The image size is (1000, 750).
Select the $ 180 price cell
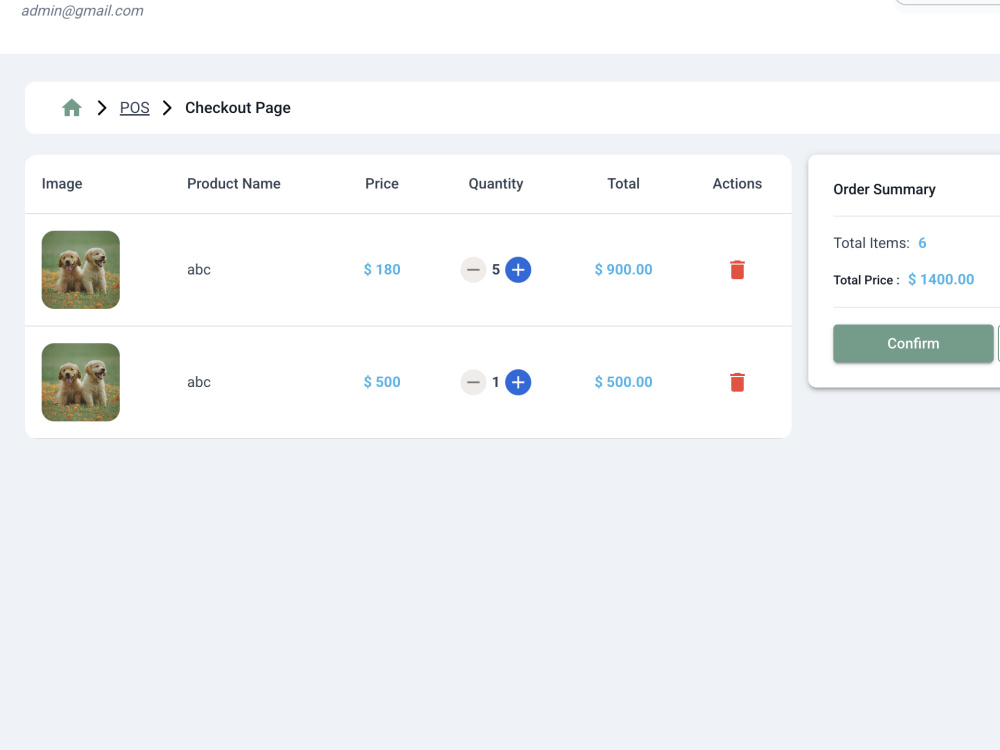pos(382,270)
